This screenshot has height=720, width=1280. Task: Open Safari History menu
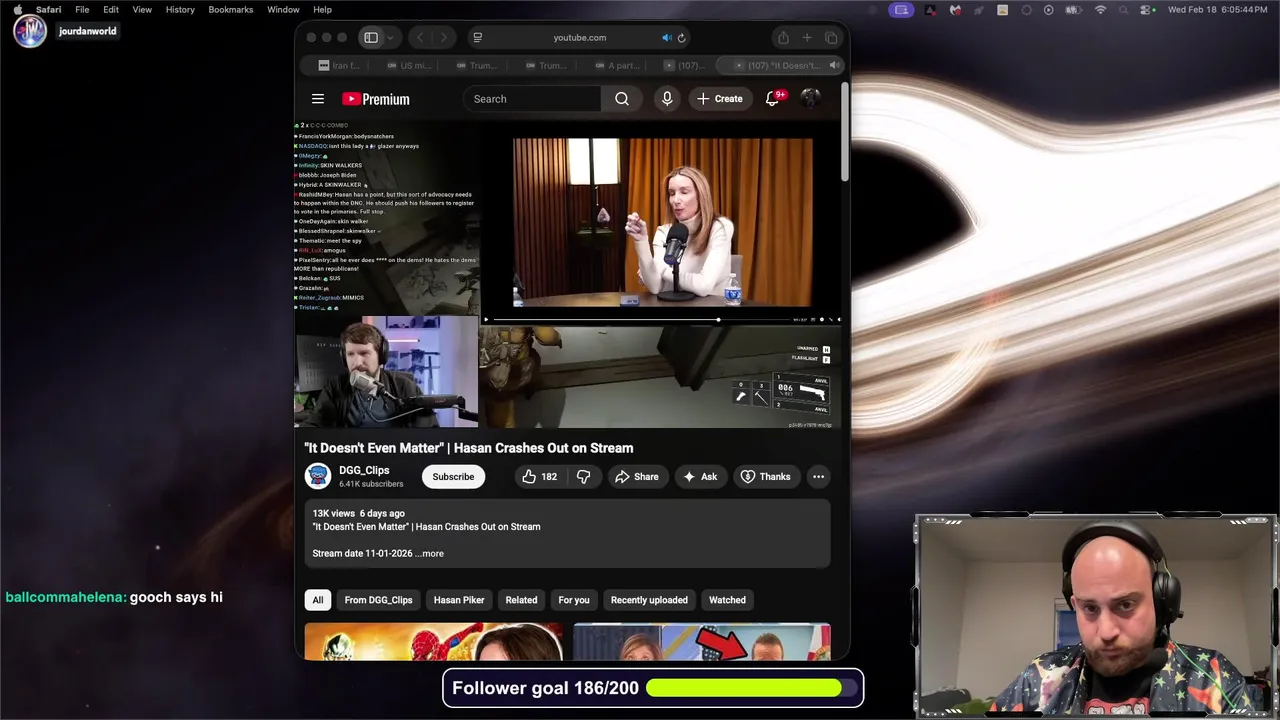tap(180, 10)
